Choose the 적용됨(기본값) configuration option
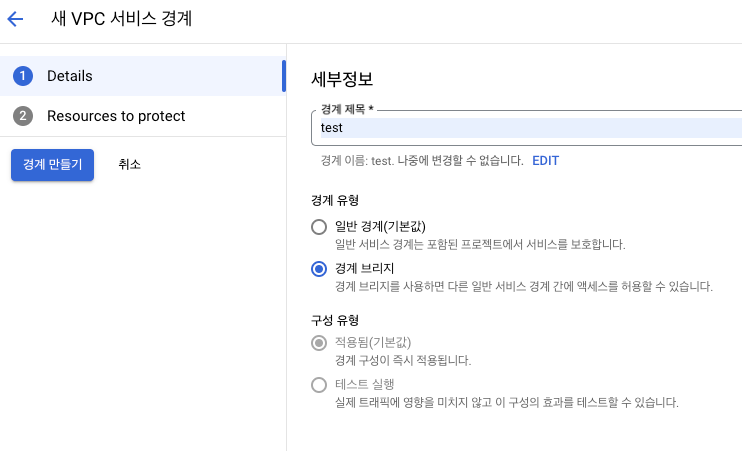The width and height of the screenshot is (742, 452). [x=319, y=343]
